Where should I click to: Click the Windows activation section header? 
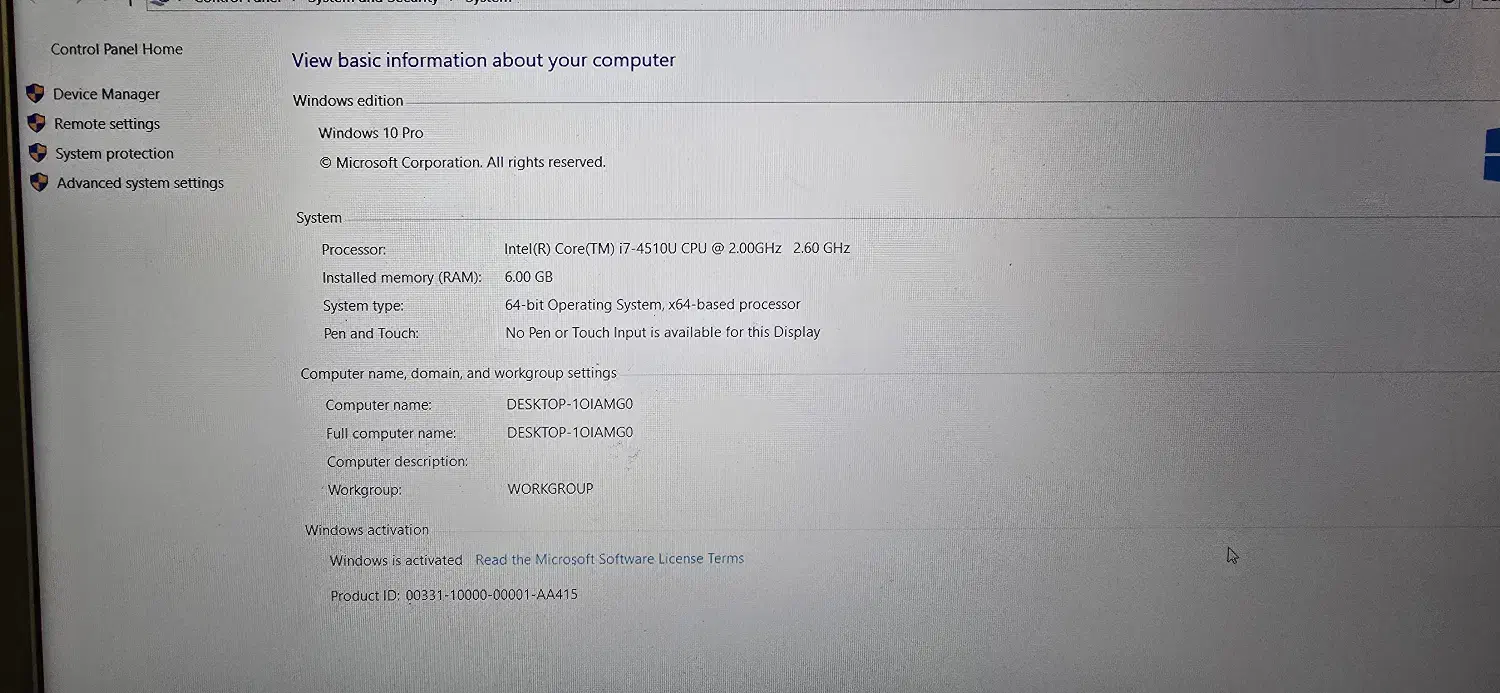click(x=367, y=530)
